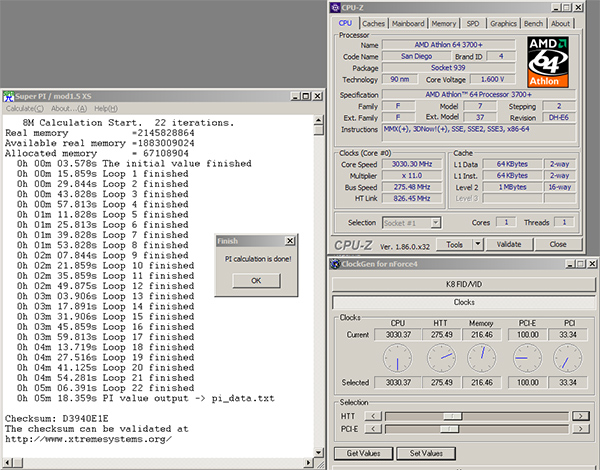
Task: Click the Code Name value San Diego
Action: [416, 56]
